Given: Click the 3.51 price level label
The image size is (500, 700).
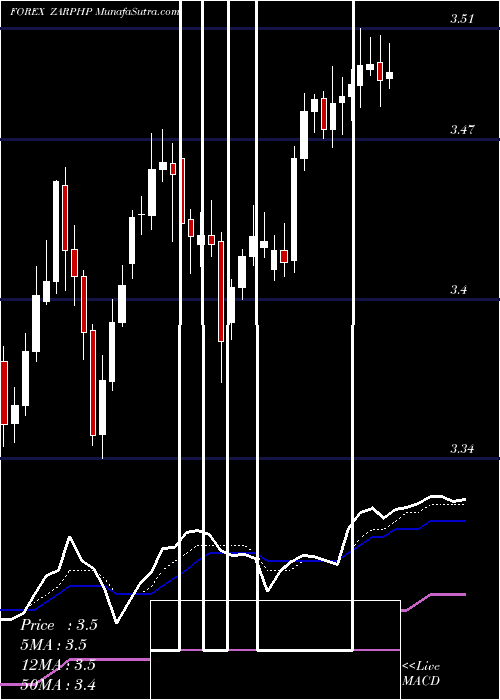Looking at the screenshot, I should 462,19.
